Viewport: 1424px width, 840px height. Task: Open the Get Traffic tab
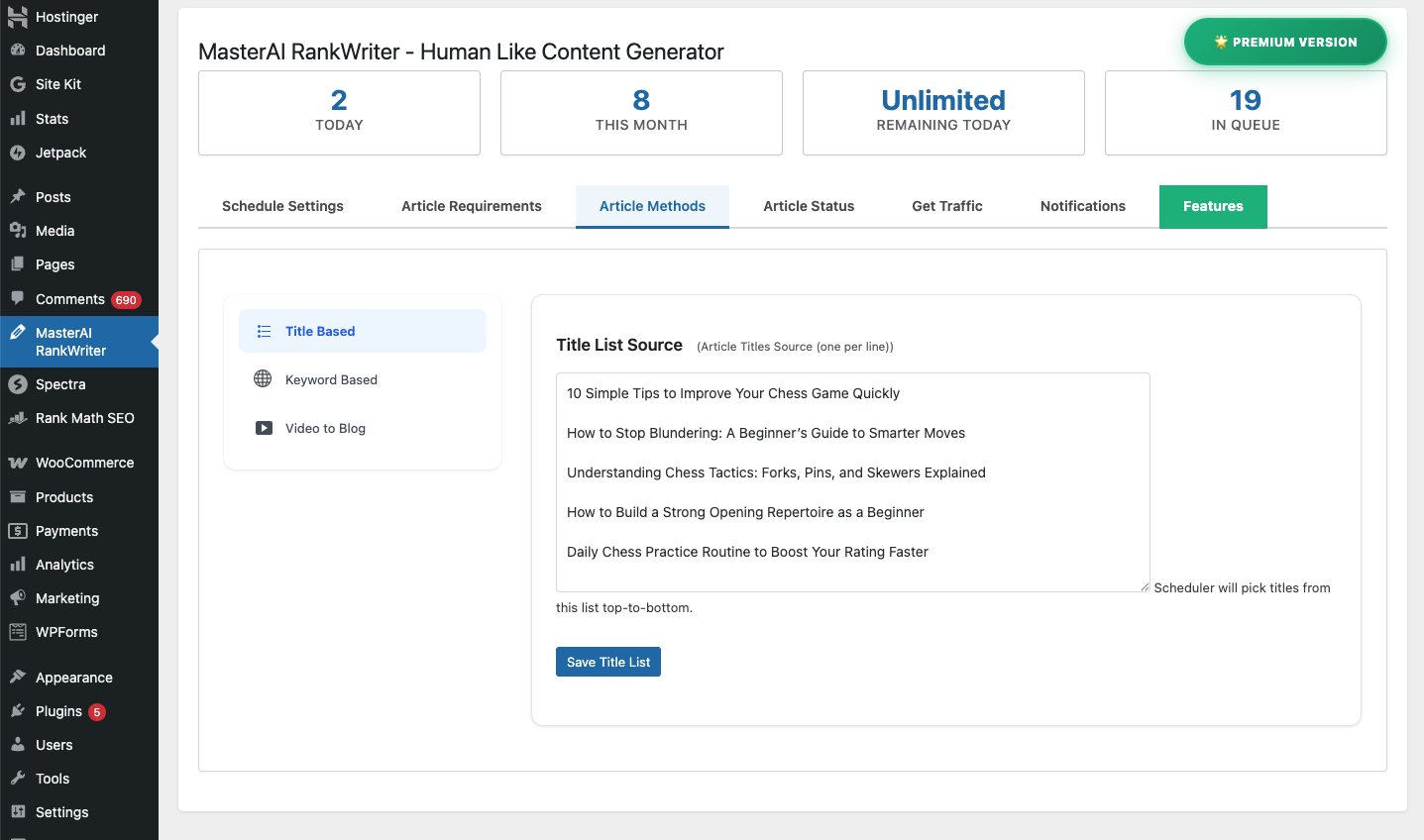(947, 206)
